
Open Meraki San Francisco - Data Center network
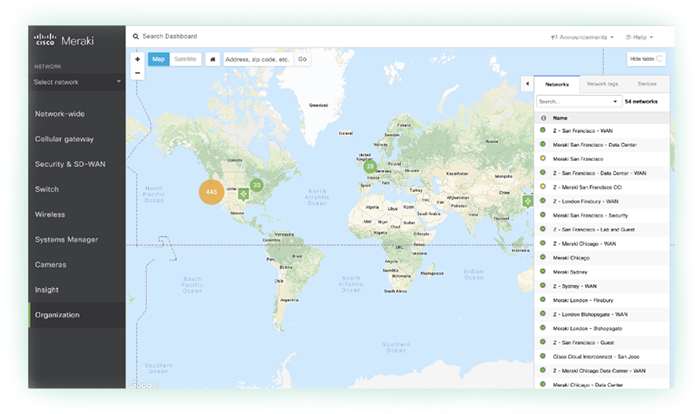tap(595, 145)
